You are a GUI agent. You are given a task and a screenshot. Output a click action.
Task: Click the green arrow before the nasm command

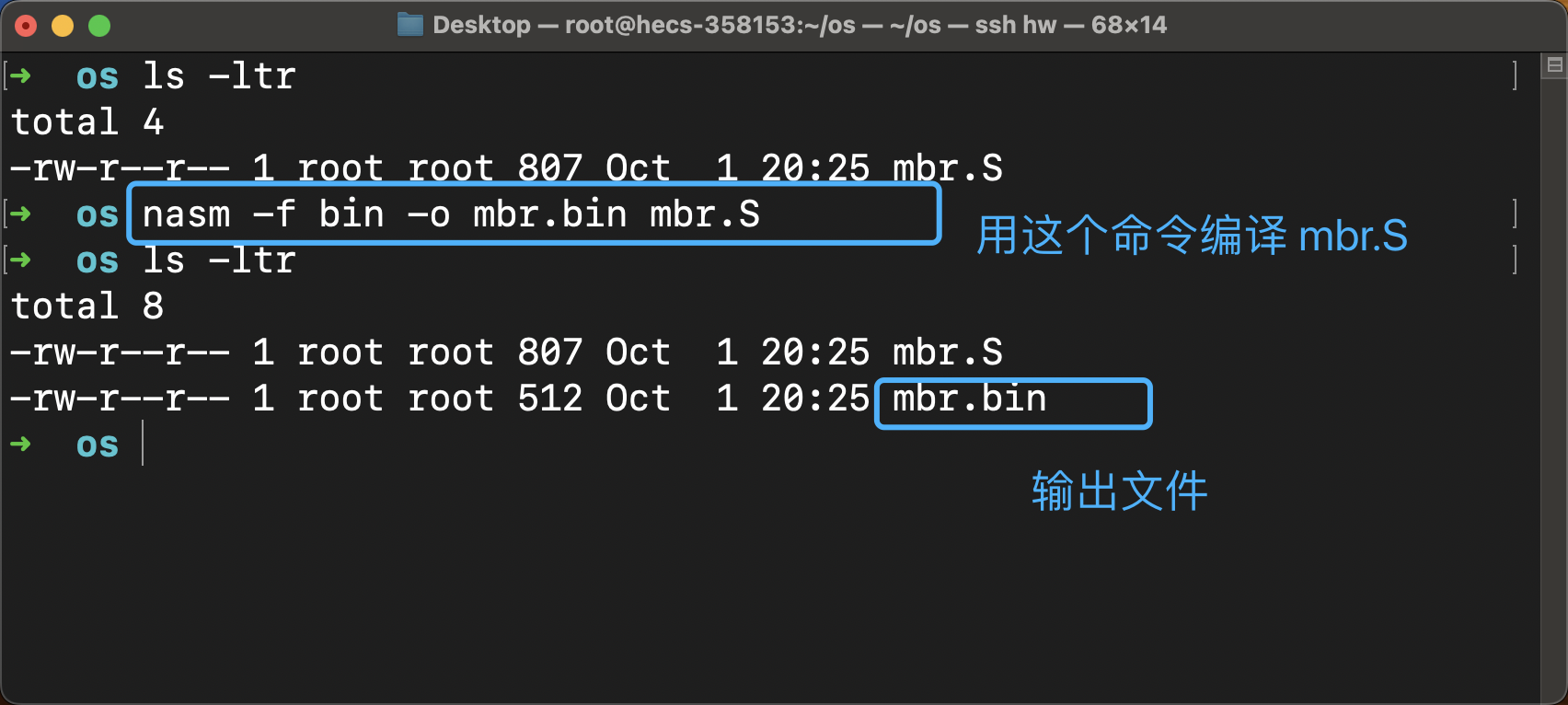[20, 214]
